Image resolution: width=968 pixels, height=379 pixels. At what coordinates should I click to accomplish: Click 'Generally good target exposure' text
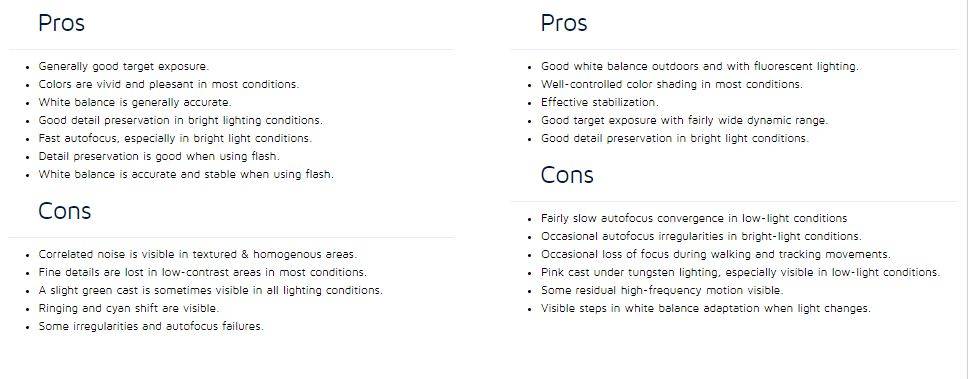click(123, 67)
